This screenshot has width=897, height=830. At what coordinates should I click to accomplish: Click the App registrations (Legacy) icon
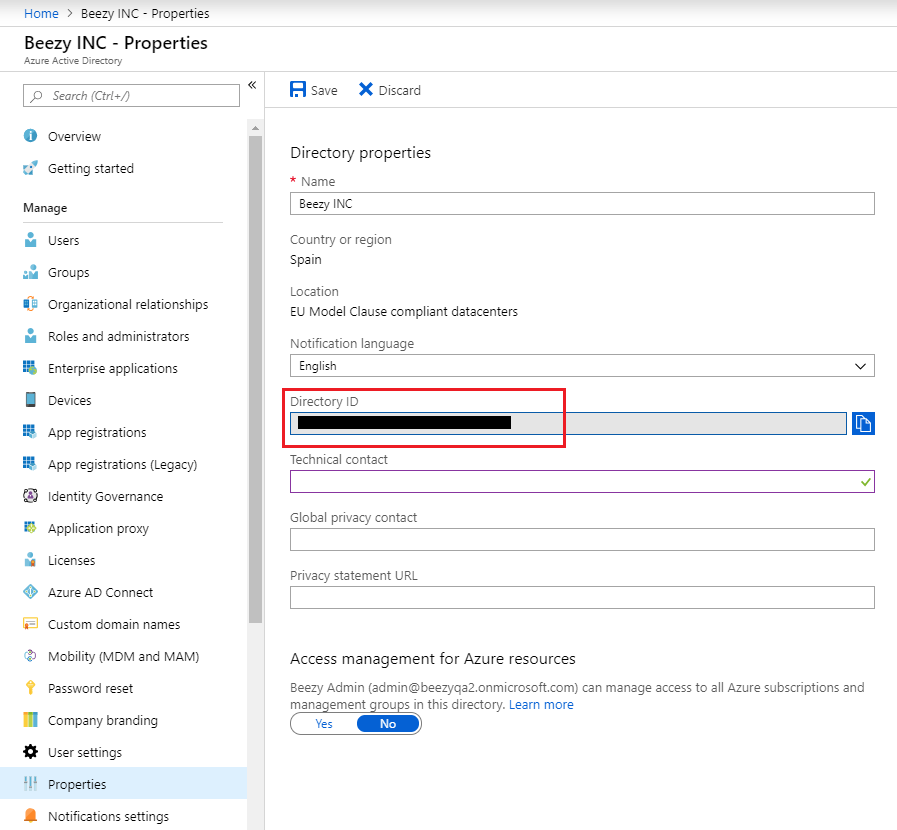pos(30,464)
